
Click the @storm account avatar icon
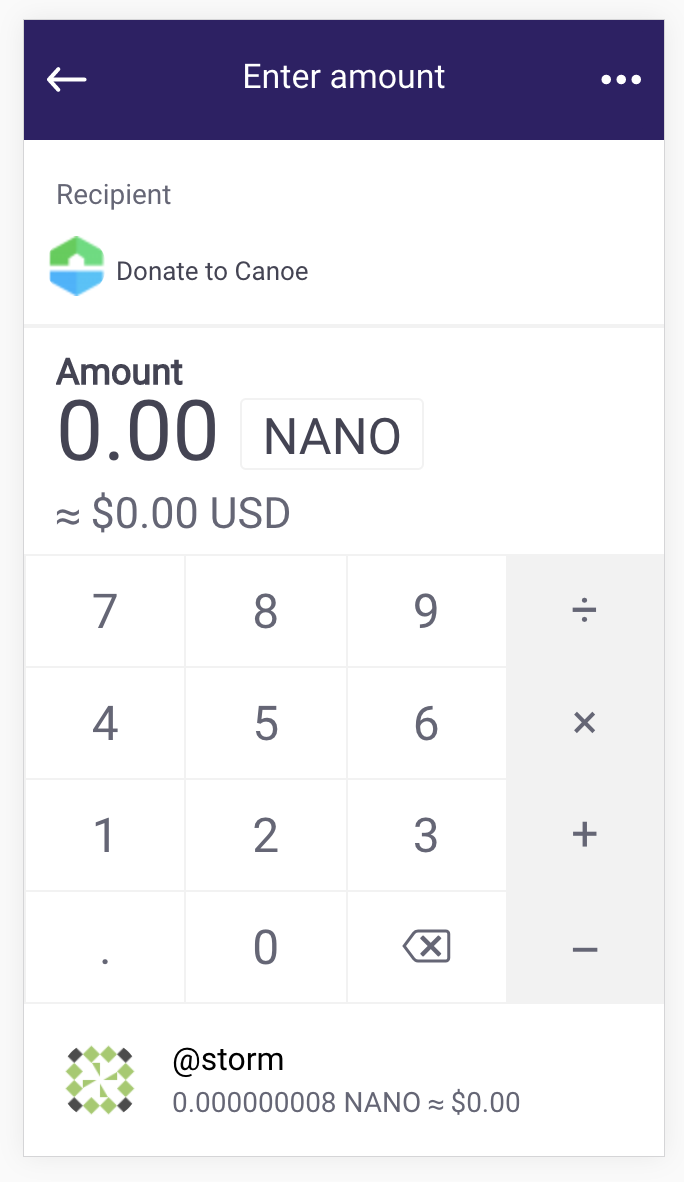tap(100, 1080)
